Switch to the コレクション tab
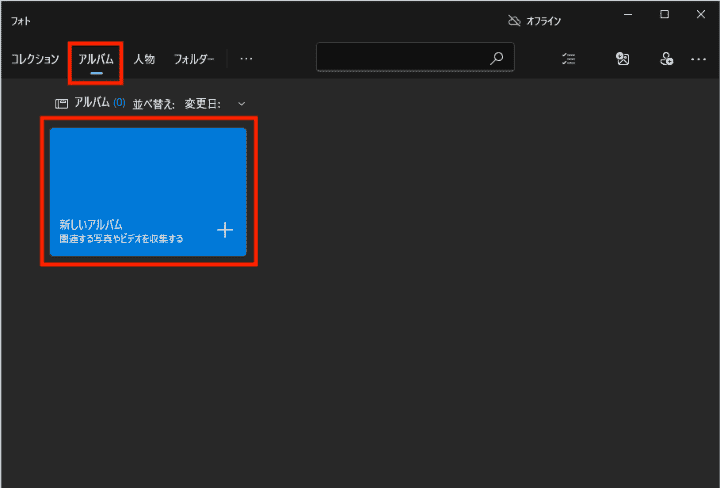 tap(35, 59)
